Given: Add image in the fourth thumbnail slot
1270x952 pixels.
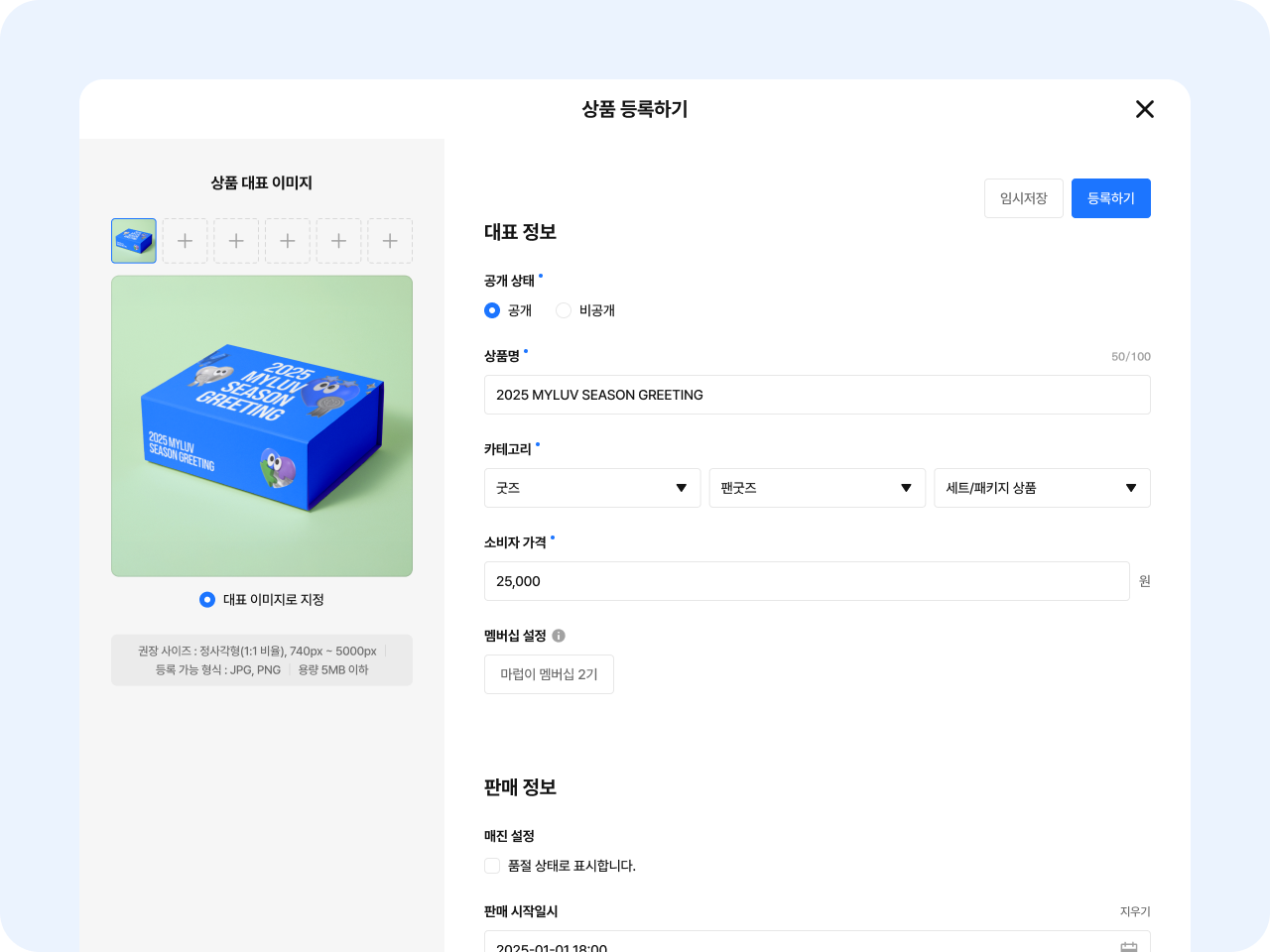Looking at the screenshot, I should pos(288,241).
